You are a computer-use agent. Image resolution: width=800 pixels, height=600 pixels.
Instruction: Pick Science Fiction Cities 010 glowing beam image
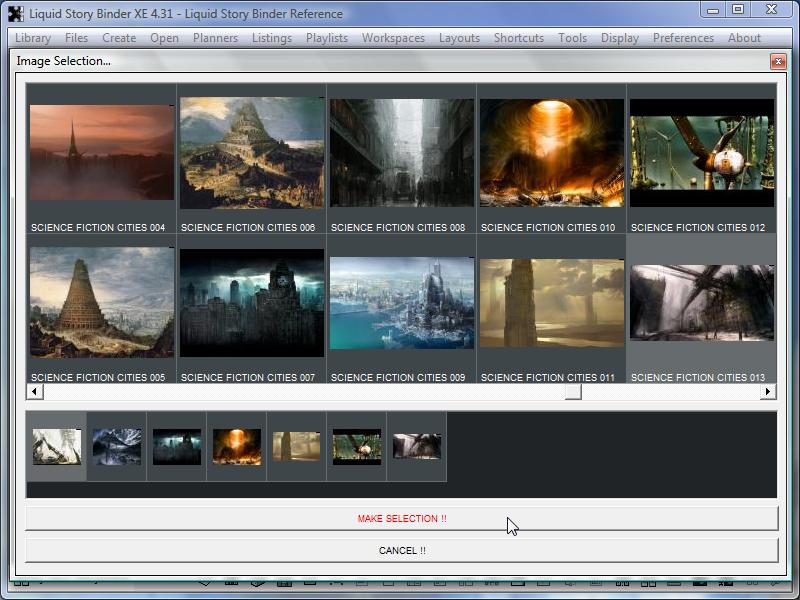551,153
